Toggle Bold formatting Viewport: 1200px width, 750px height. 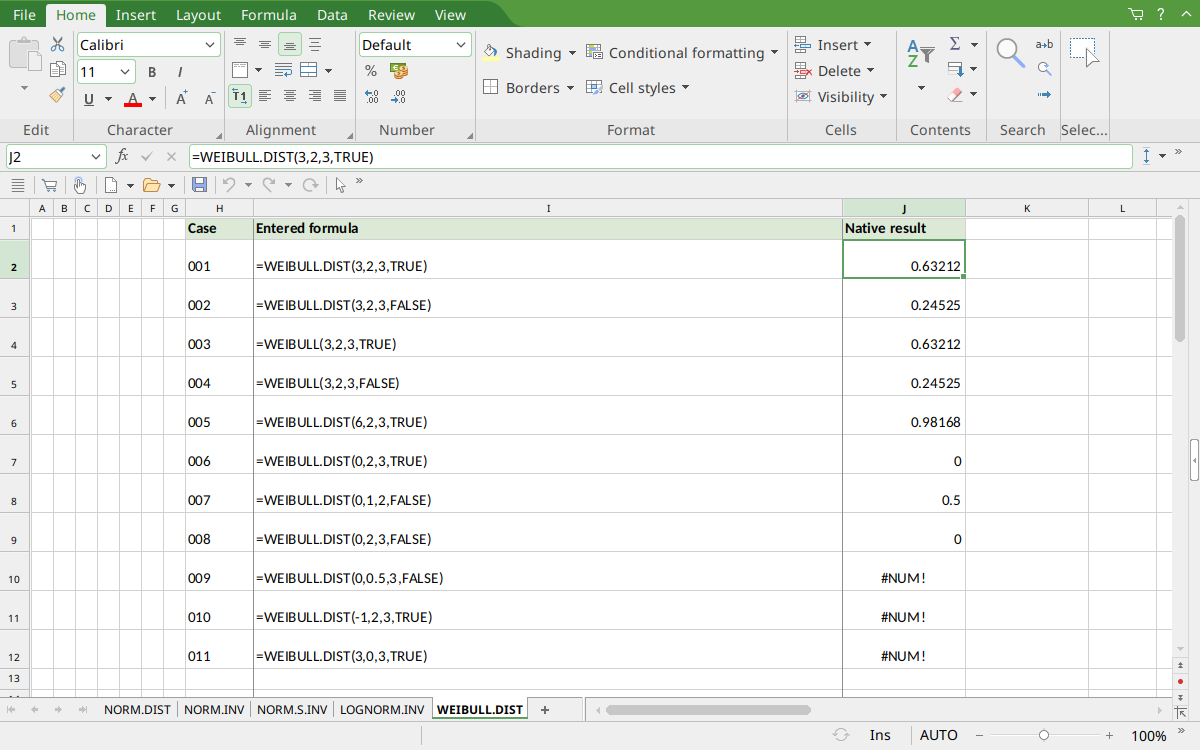pyautogui.click(x=152, y=72)
